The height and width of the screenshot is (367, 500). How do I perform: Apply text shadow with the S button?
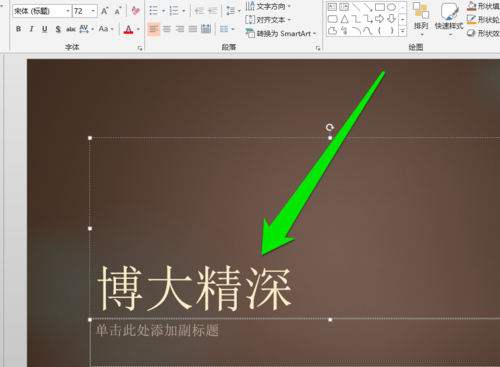58,29
